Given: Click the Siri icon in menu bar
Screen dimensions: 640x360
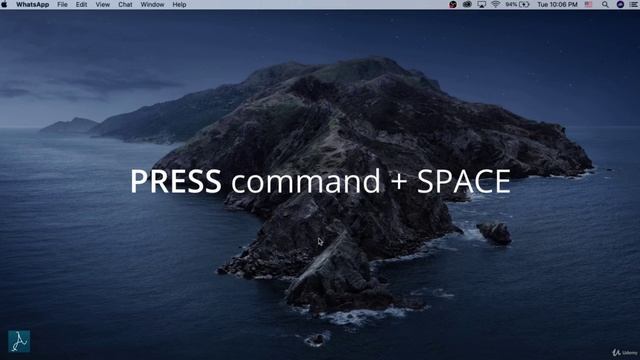Looking at the screenshot, I should 620,4.
